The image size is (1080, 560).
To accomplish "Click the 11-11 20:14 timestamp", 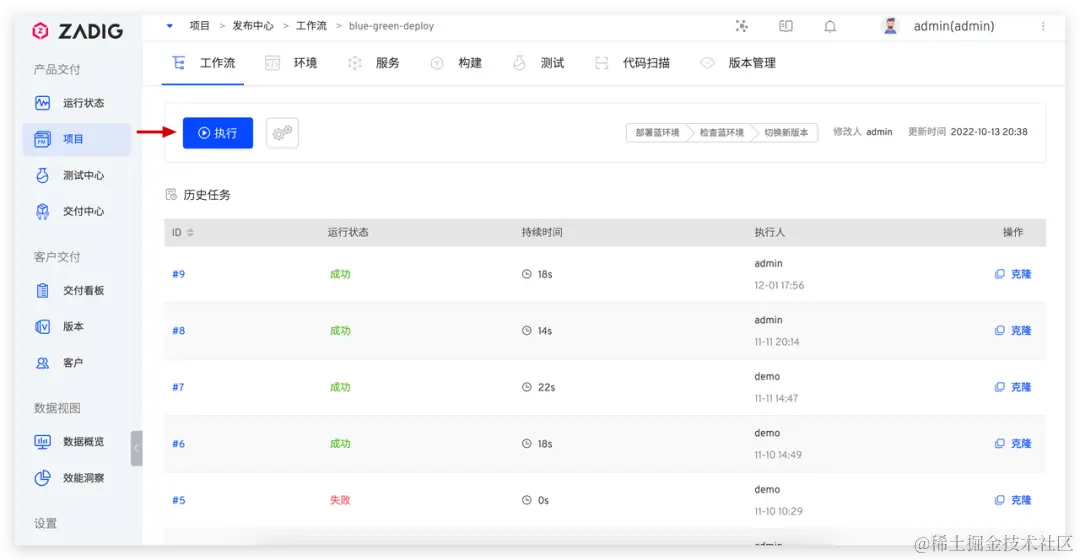I will pos(777,342).
